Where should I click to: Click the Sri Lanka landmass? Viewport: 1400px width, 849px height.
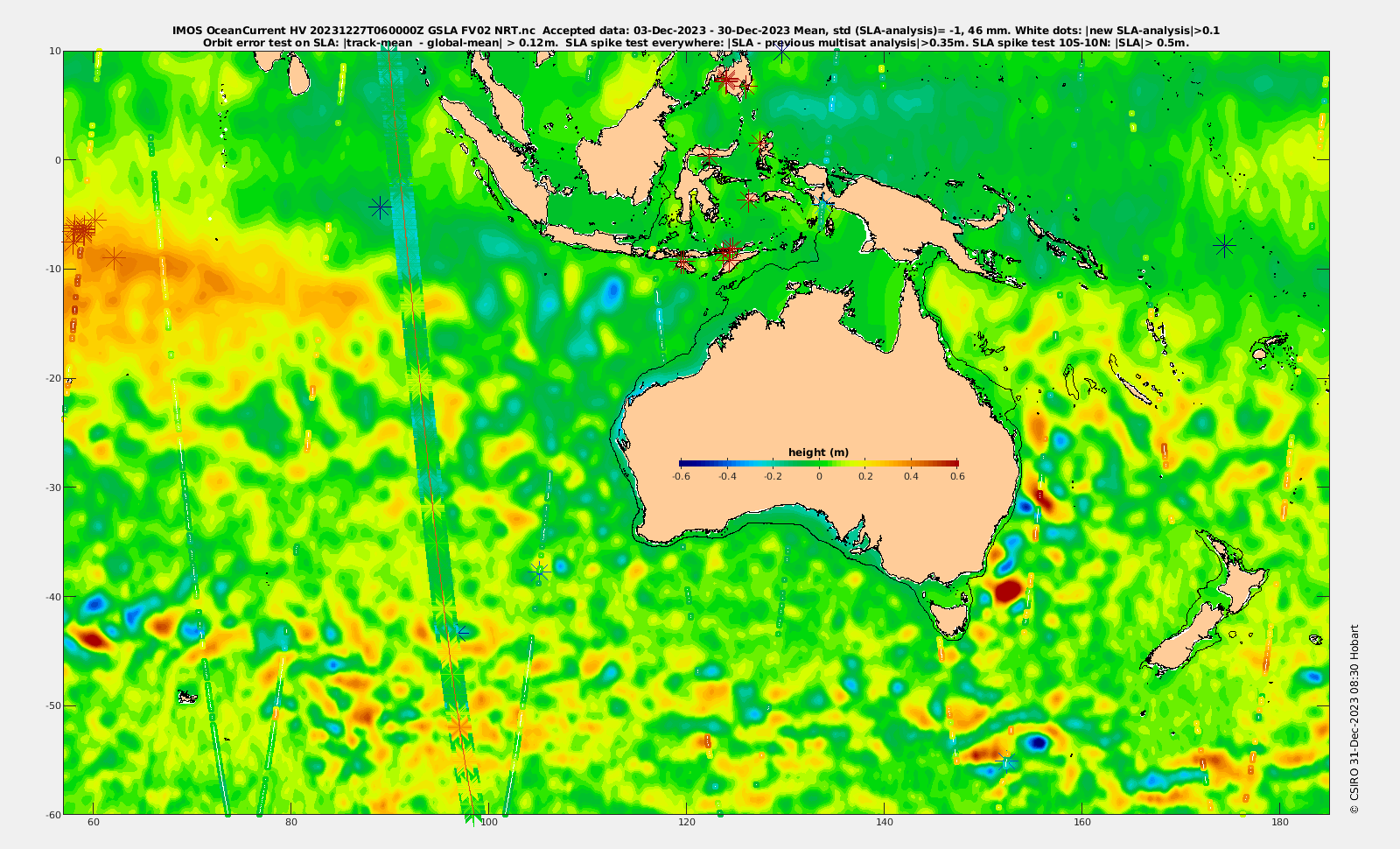point(297,77)
